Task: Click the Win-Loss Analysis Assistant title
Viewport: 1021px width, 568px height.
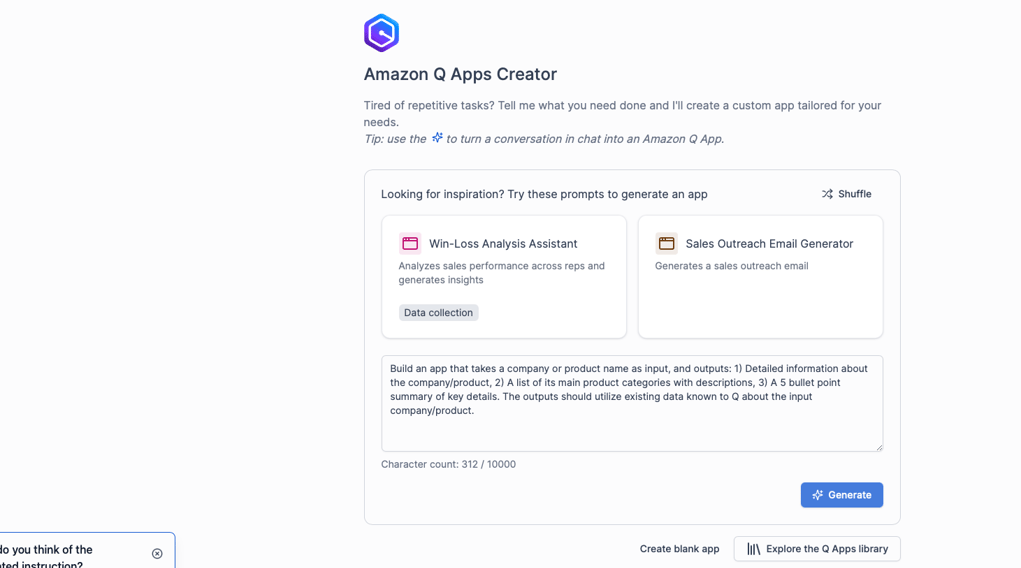Action: pyautogui.click(x=503, y=244)
